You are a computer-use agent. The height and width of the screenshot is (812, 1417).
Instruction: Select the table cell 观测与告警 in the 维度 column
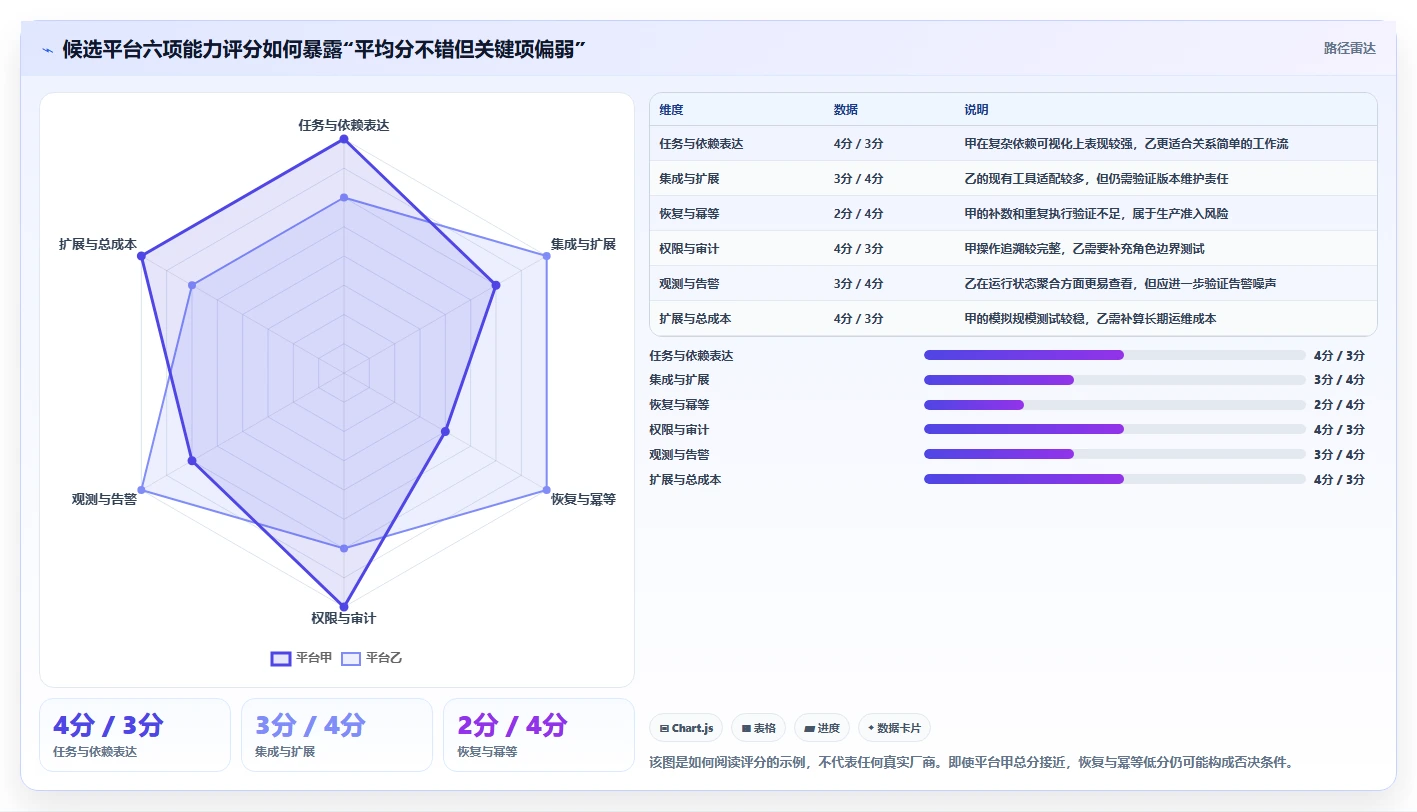[x=689, y=284]
